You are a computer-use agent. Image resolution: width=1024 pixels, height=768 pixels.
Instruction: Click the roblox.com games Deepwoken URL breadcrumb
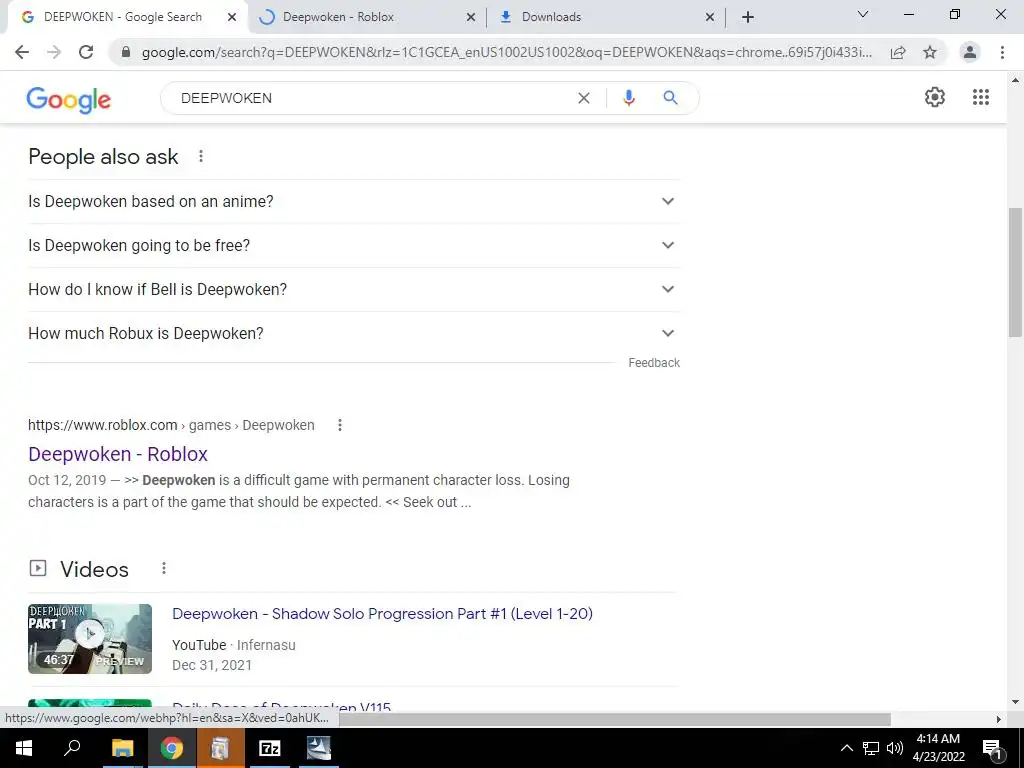(x=171, y=425)
